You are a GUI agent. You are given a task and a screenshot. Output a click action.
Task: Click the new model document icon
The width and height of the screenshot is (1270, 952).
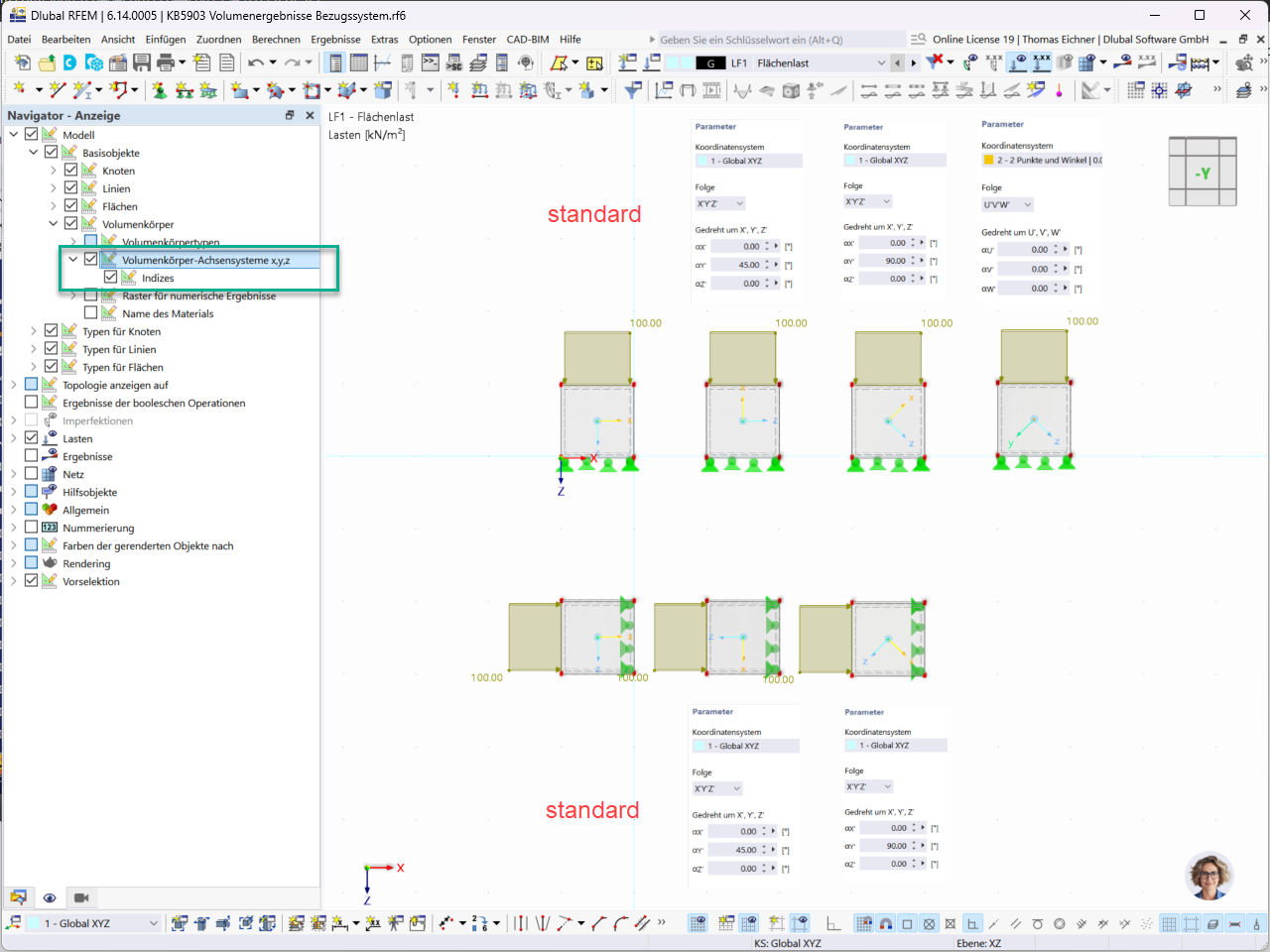click(x=22, y=62)
